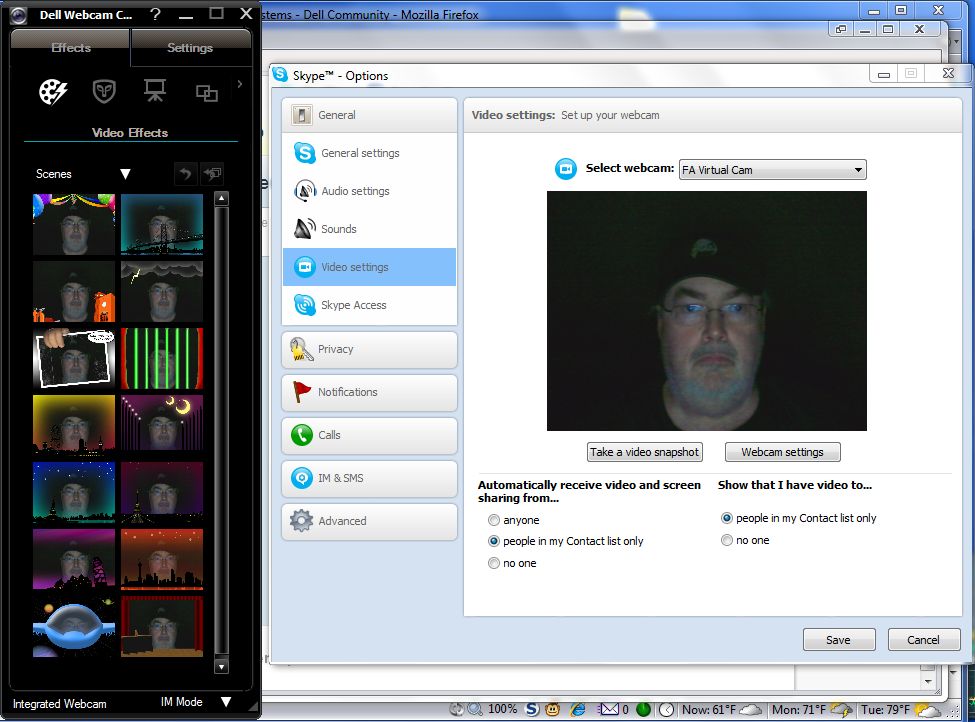Click the scroll up arrow in scenes list
This screenshot has height=722, width=975.
coord(221,199)
